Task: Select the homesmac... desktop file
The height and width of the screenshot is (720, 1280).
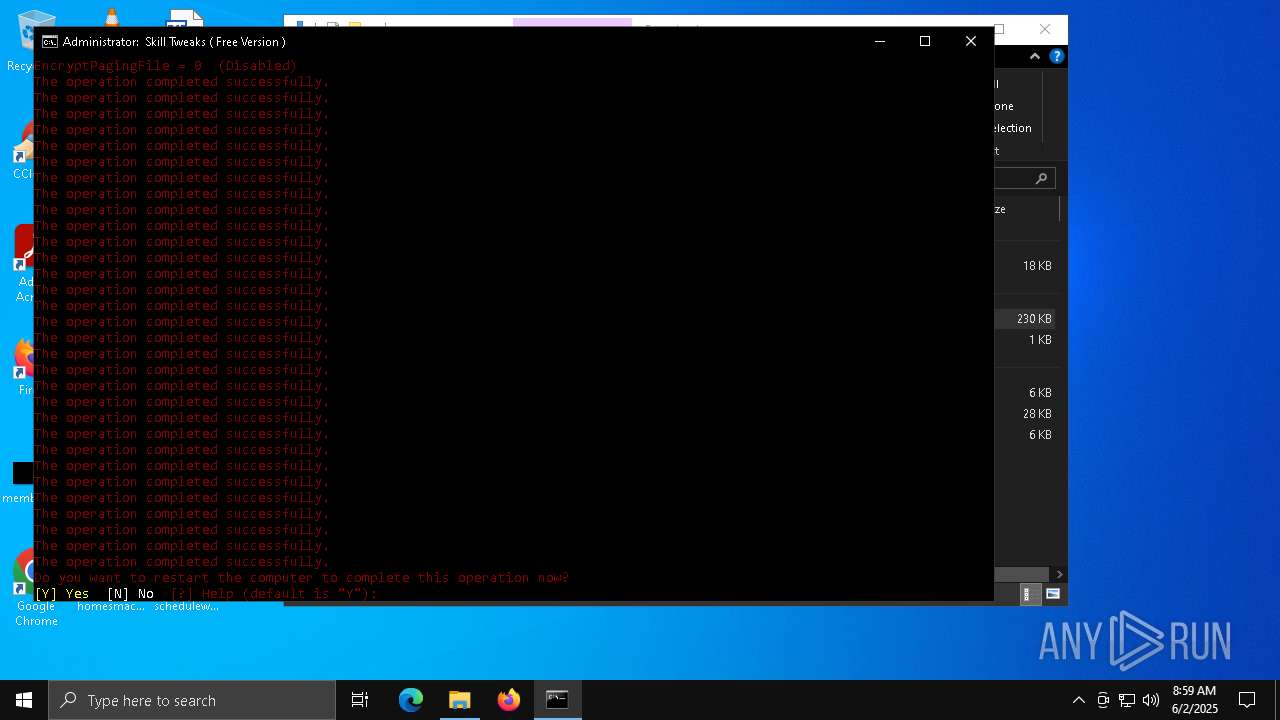Action: (111, 606)
